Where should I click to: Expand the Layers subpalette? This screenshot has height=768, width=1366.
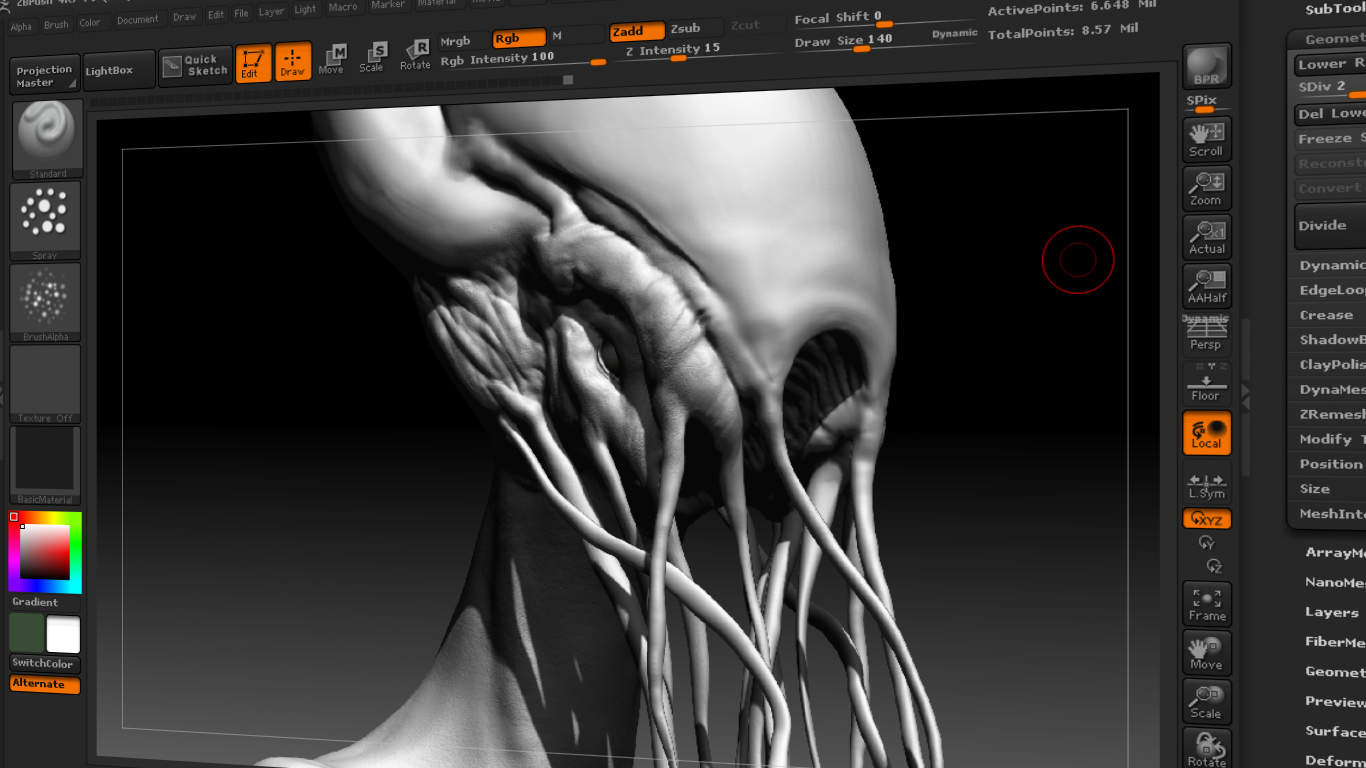tap(1334, 612)
